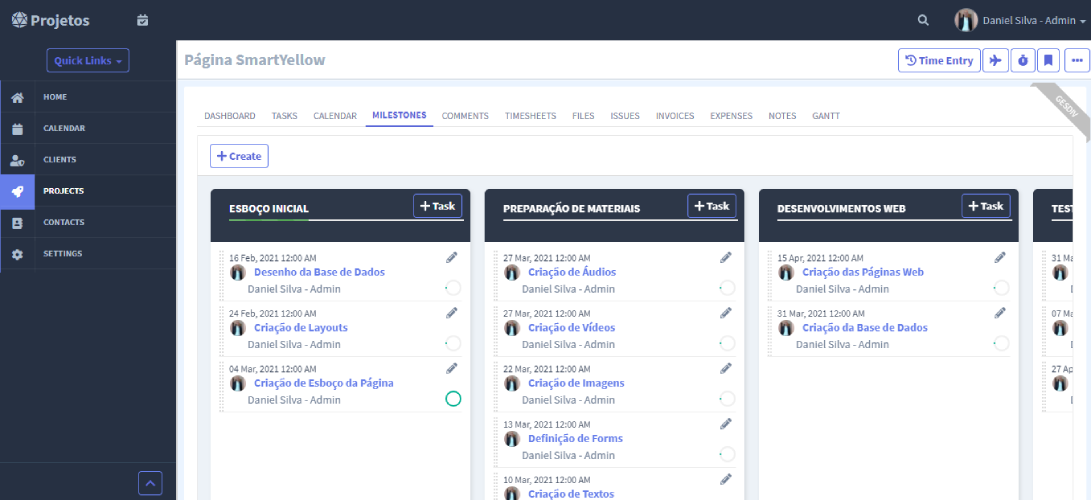This screenshot has width=1091, height=500.
Task: Mark Criação da Base de Dados task complete
Action: click(x=1001, y=344)
